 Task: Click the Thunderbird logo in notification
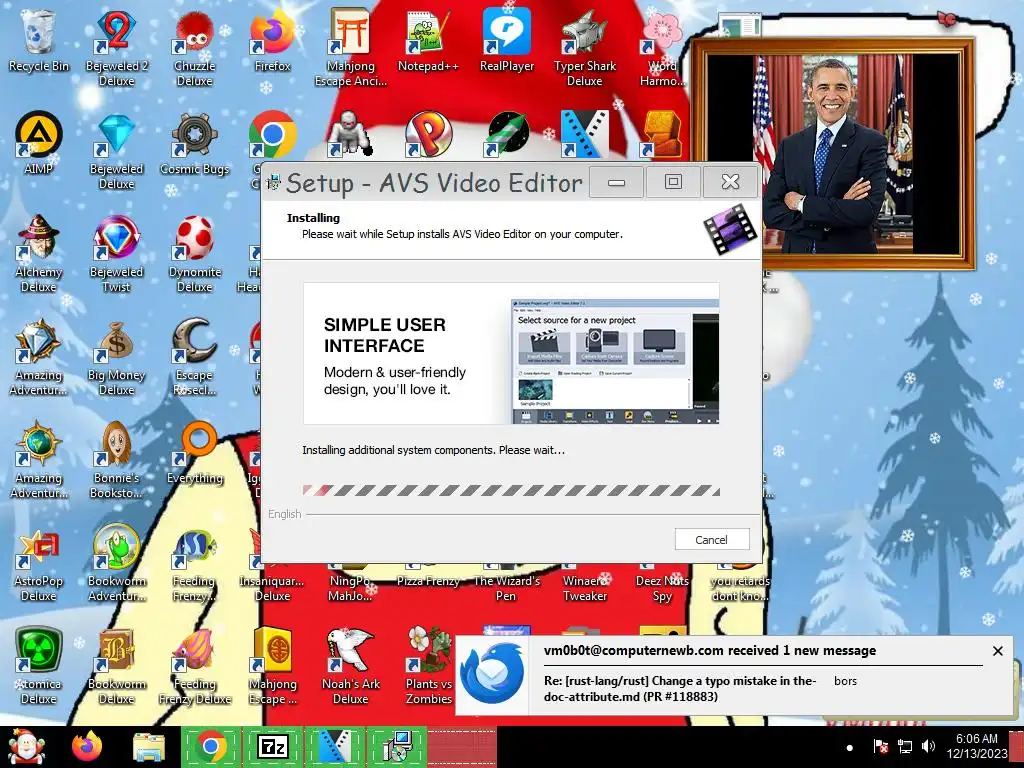(492, 673)
